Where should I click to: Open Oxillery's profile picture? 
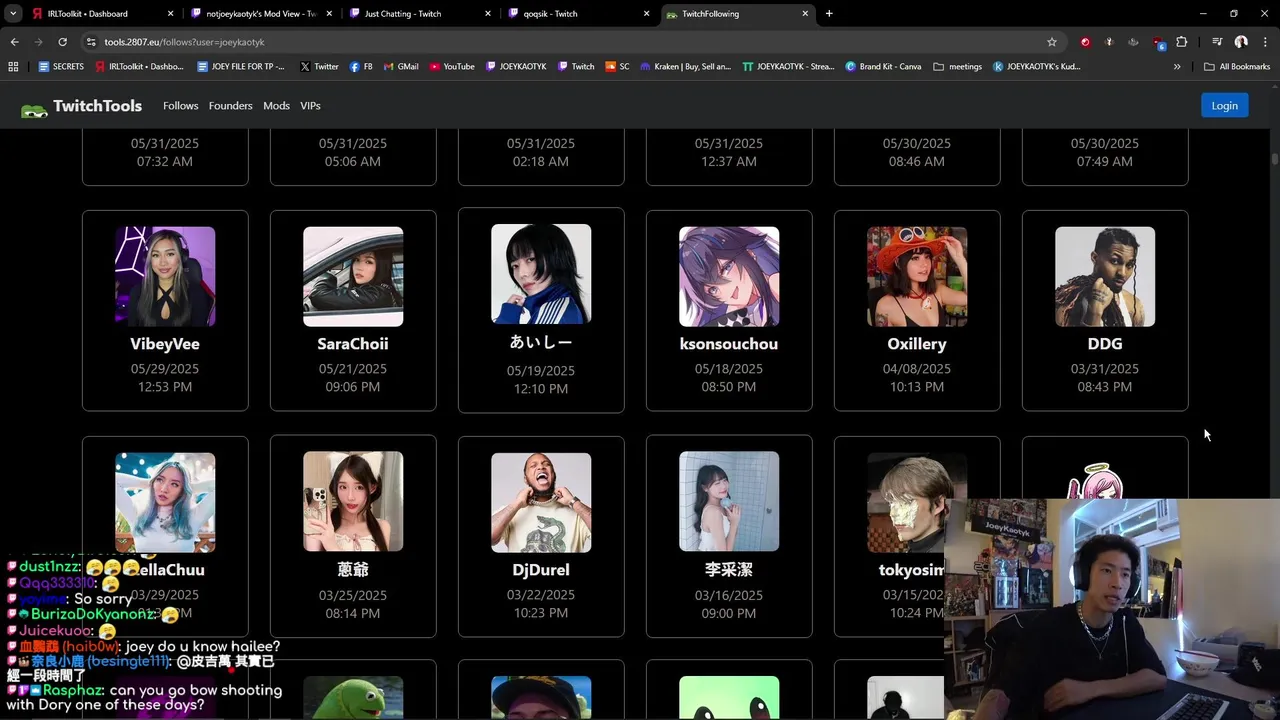[917, 276]
